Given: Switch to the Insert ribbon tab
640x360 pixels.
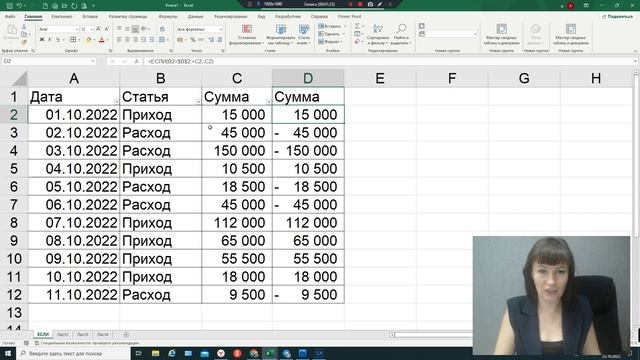Looking at the screenshot, I should [90, 17].
